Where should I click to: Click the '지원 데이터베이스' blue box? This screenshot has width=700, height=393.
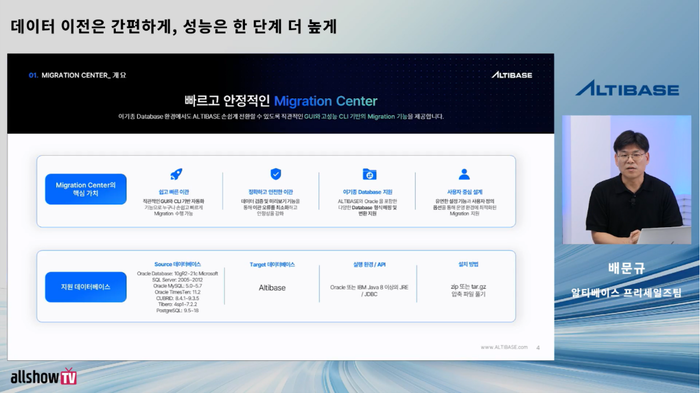[x=86, y=287]
